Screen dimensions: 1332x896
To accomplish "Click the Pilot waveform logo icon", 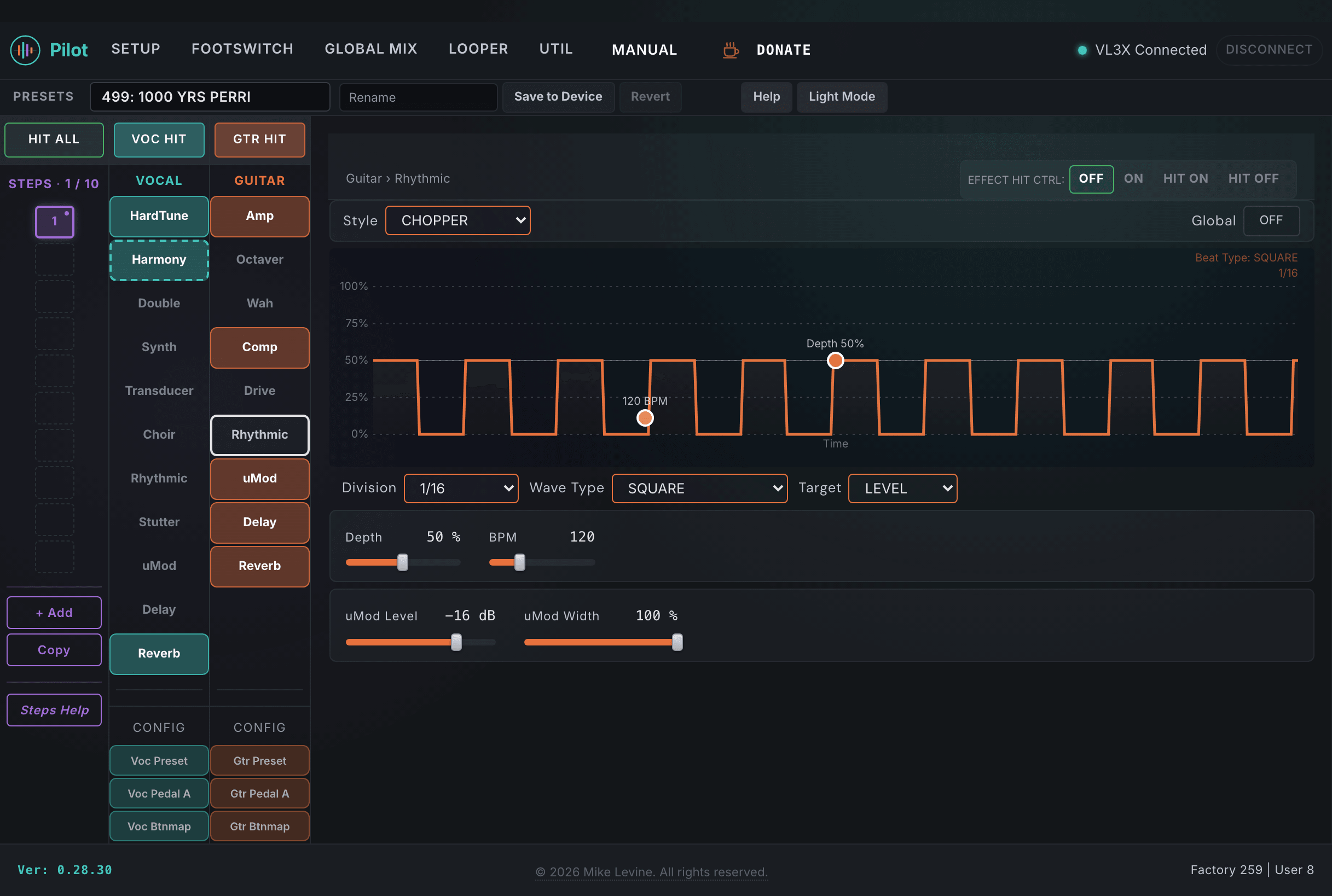I will 25,50.
